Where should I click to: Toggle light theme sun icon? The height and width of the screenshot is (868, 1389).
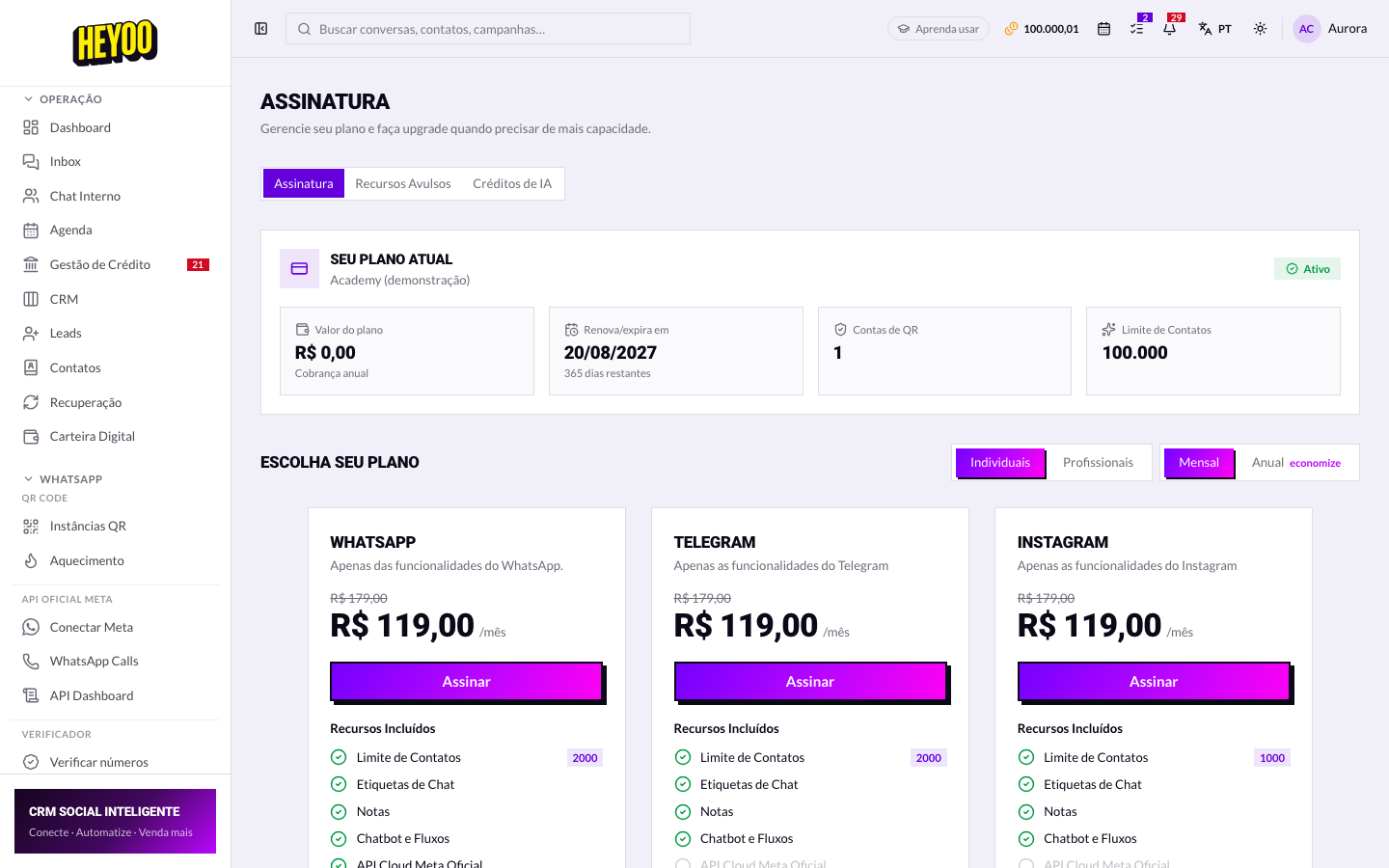click(x=1260, y=29)
